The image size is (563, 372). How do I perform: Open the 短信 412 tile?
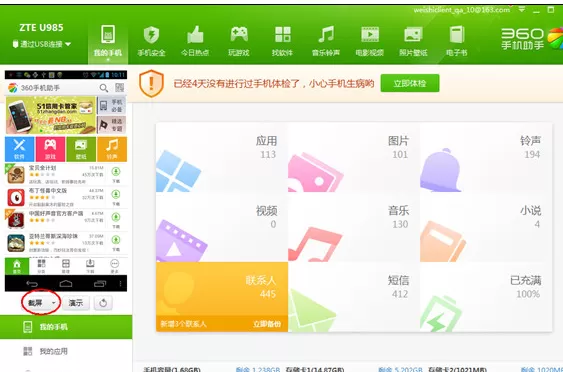(354, 297)
